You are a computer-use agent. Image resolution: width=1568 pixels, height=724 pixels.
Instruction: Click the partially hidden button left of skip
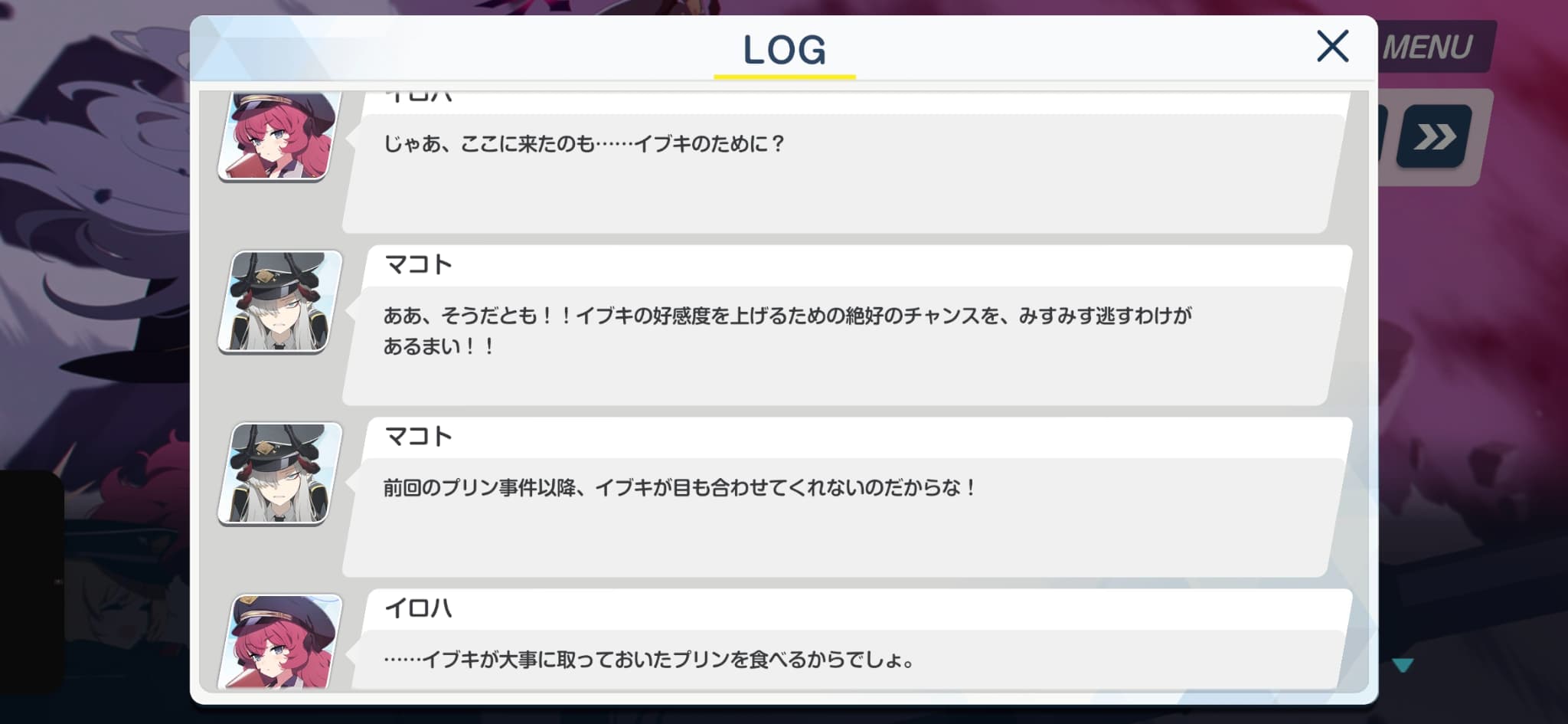[1383, 137]
